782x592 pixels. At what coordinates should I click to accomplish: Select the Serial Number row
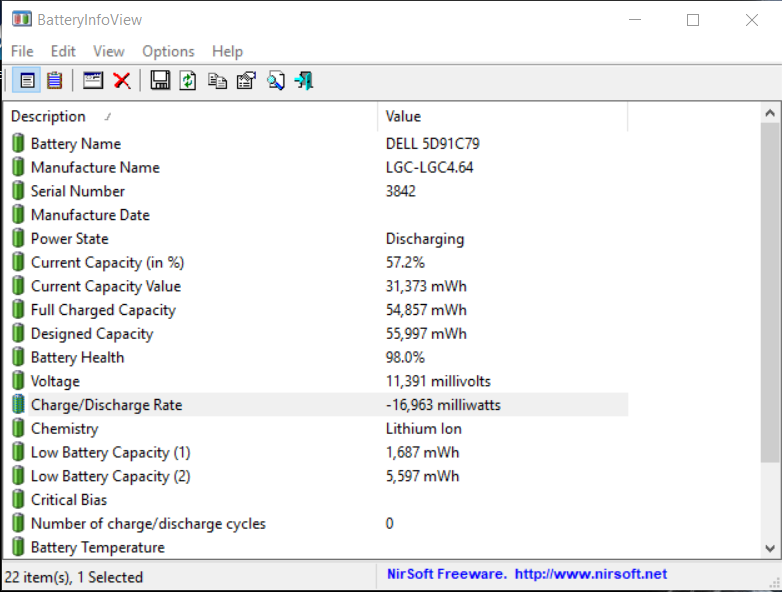(316, 191)
